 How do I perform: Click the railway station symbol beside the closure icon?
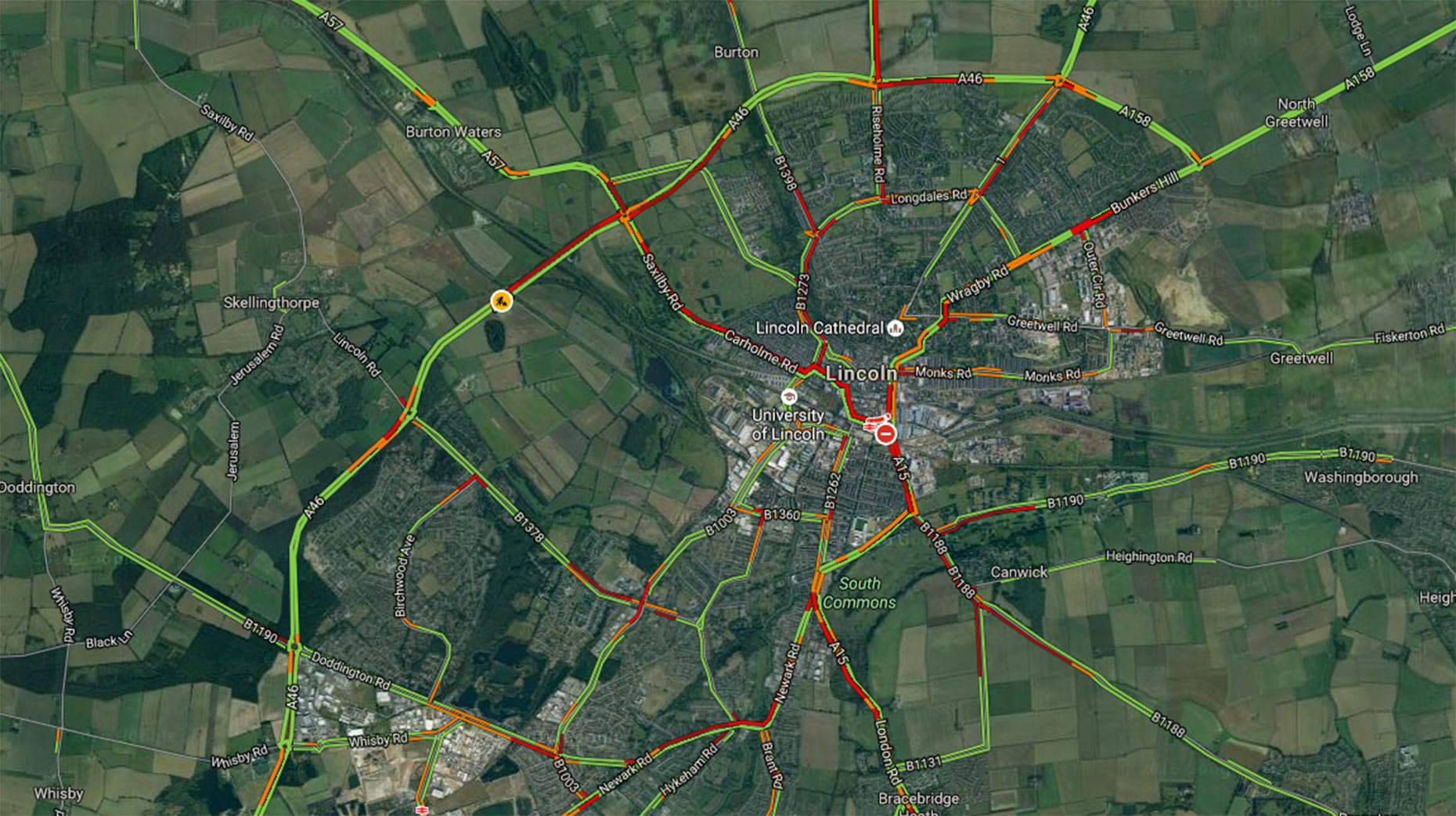tap(868, 426)
